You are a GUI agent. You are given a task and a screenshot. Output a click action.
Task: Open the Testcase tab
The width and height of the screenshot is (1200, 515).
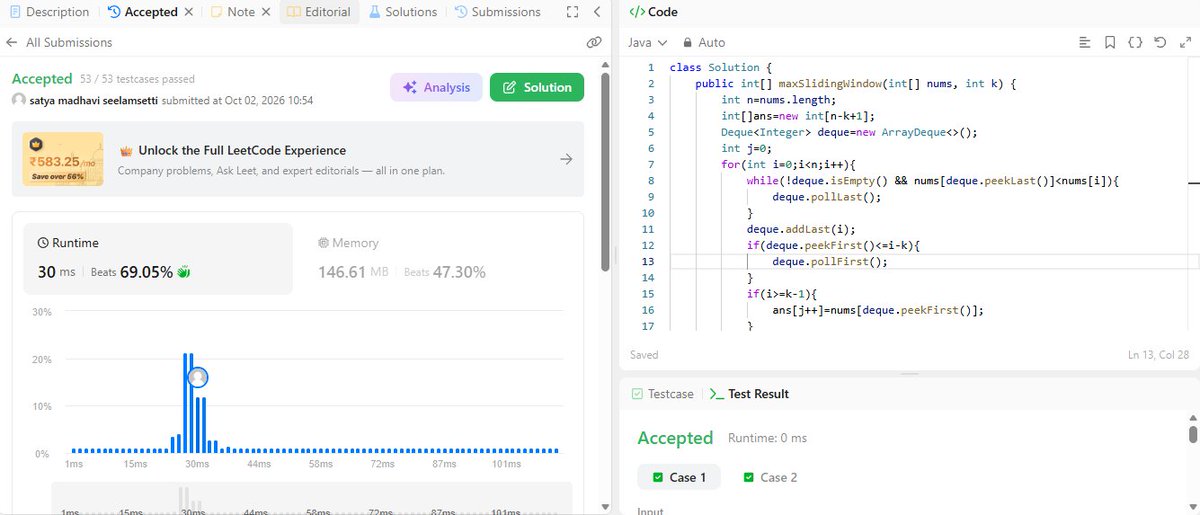coord(662,394)
